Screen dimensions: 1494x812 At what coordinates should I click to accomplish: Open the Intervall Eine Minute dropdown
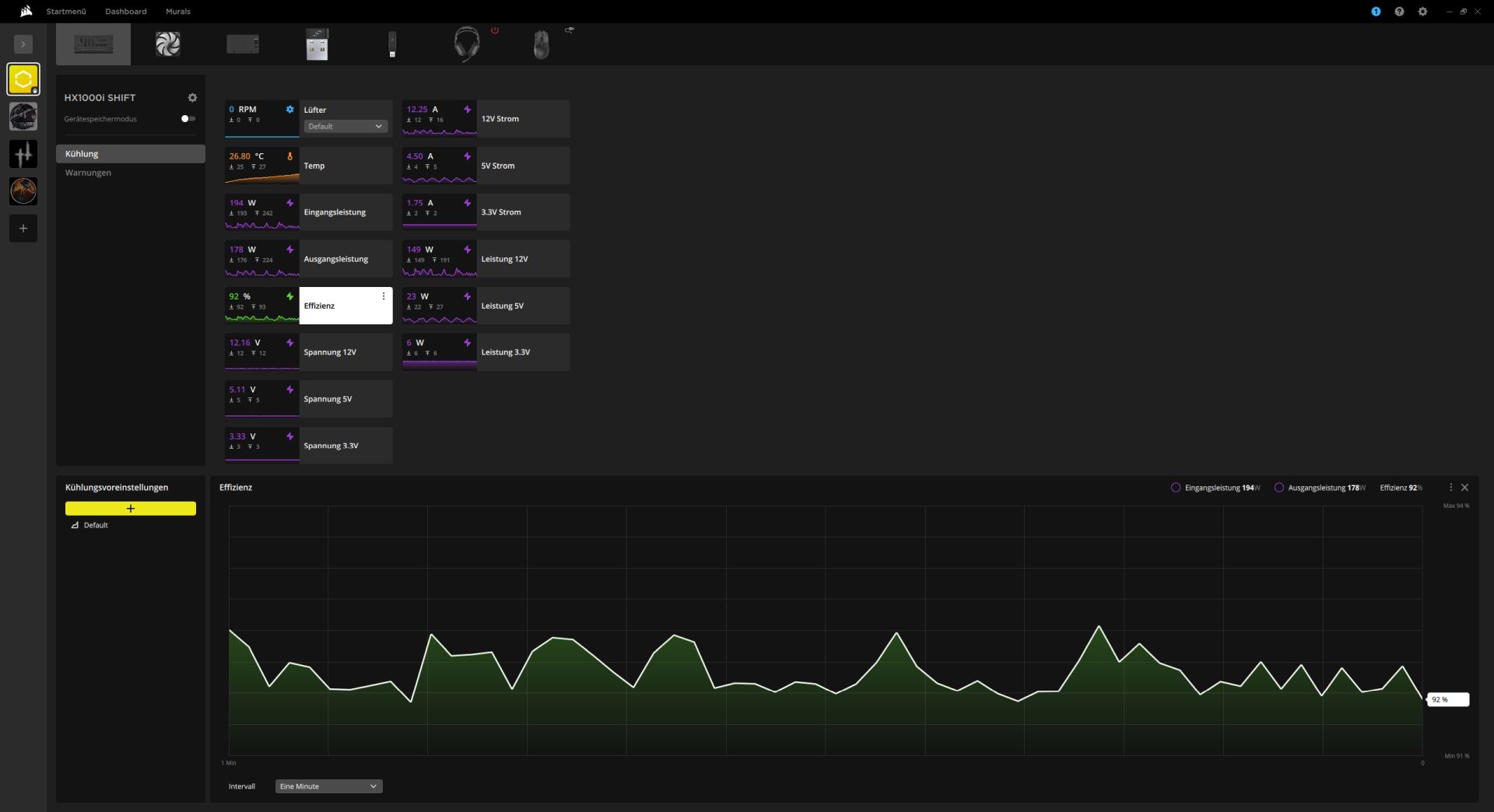pyautogui.click(x=328, y=786)
